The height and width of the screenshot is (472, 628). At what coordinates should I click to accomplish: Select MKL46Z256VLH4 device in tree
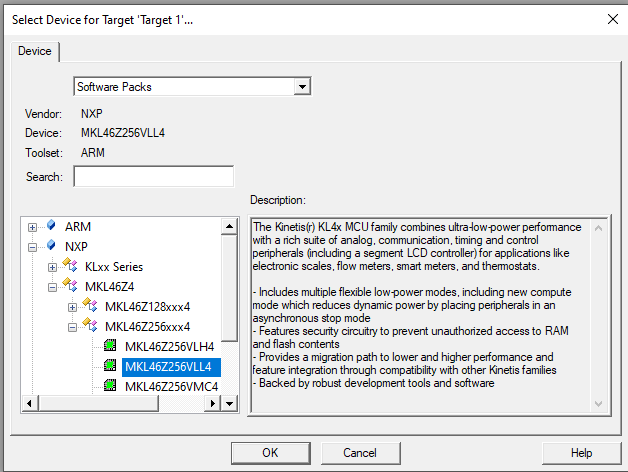coord(169,346)
